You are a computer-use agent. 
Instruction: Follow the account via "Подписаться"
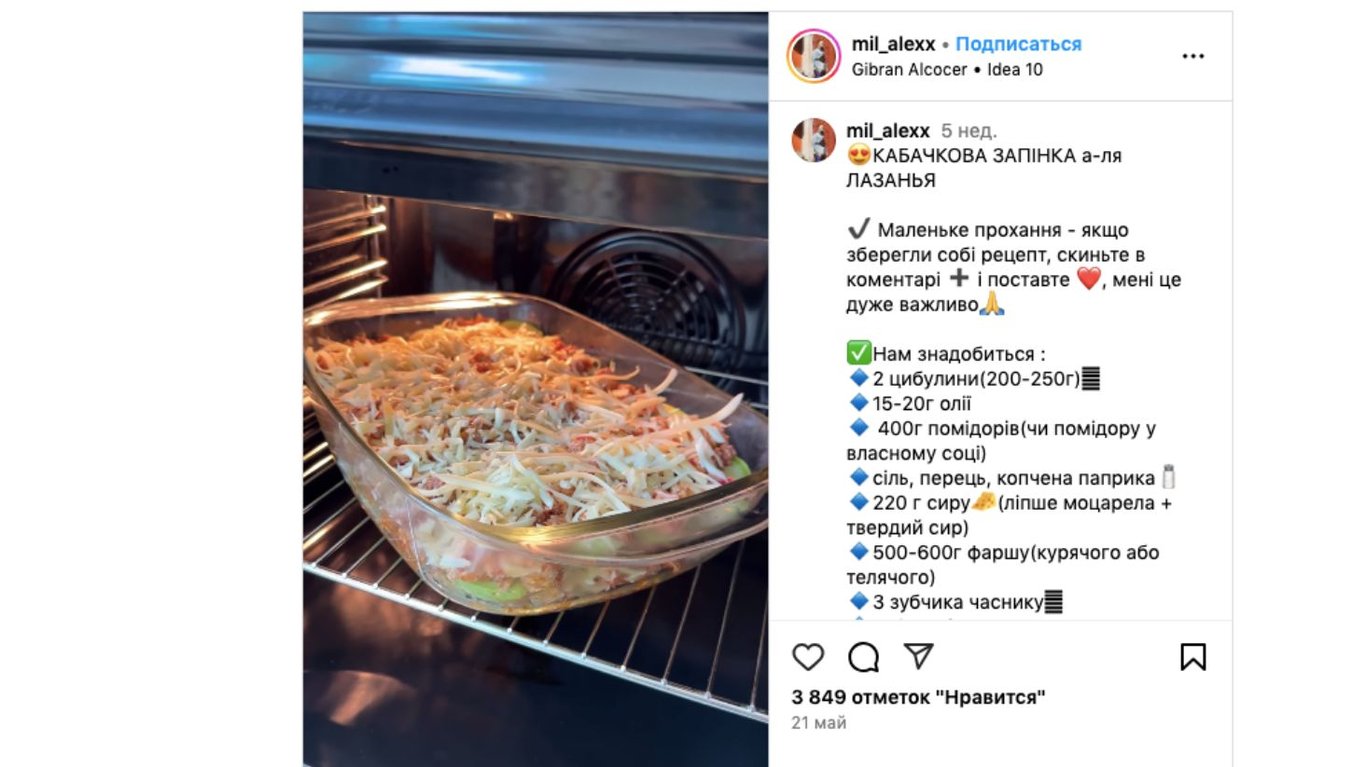point(1018,44)
